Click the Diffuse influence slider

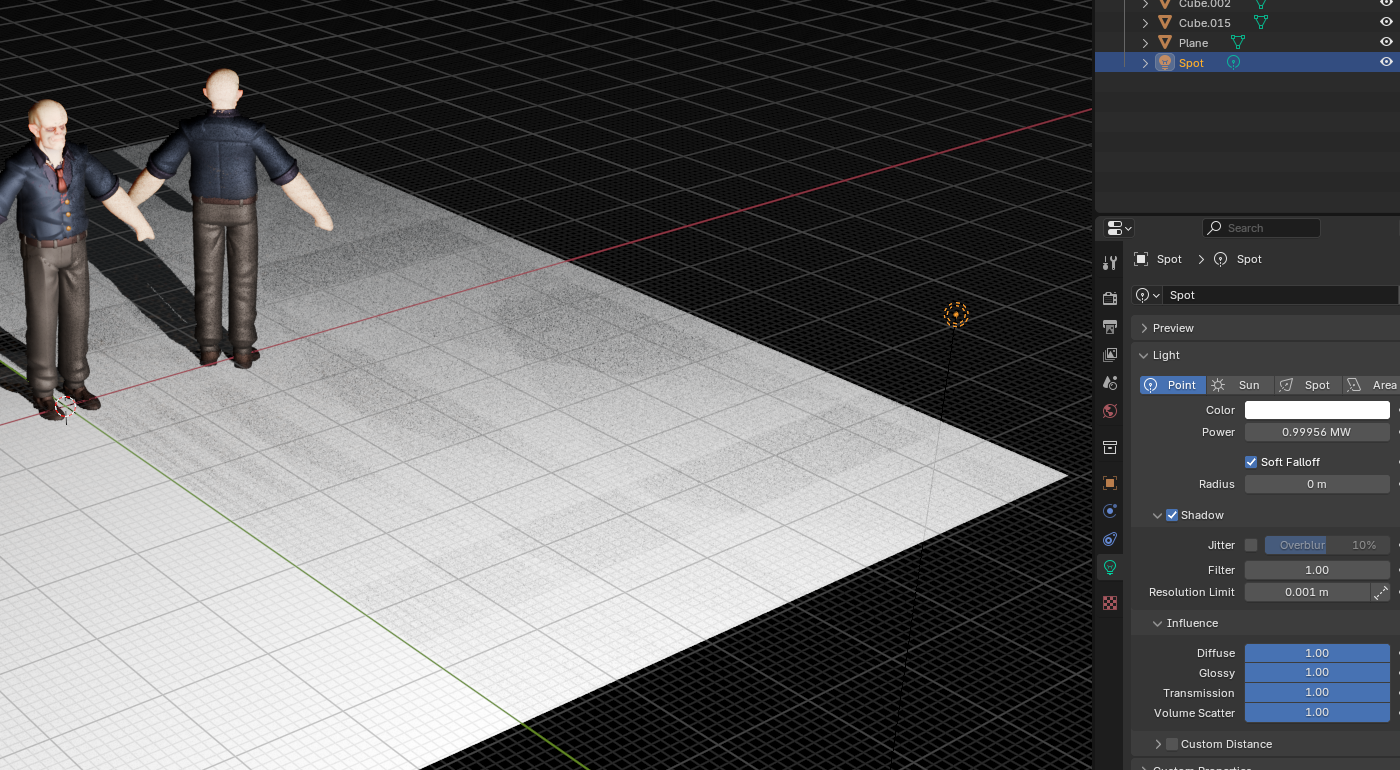coord(1317,653)
